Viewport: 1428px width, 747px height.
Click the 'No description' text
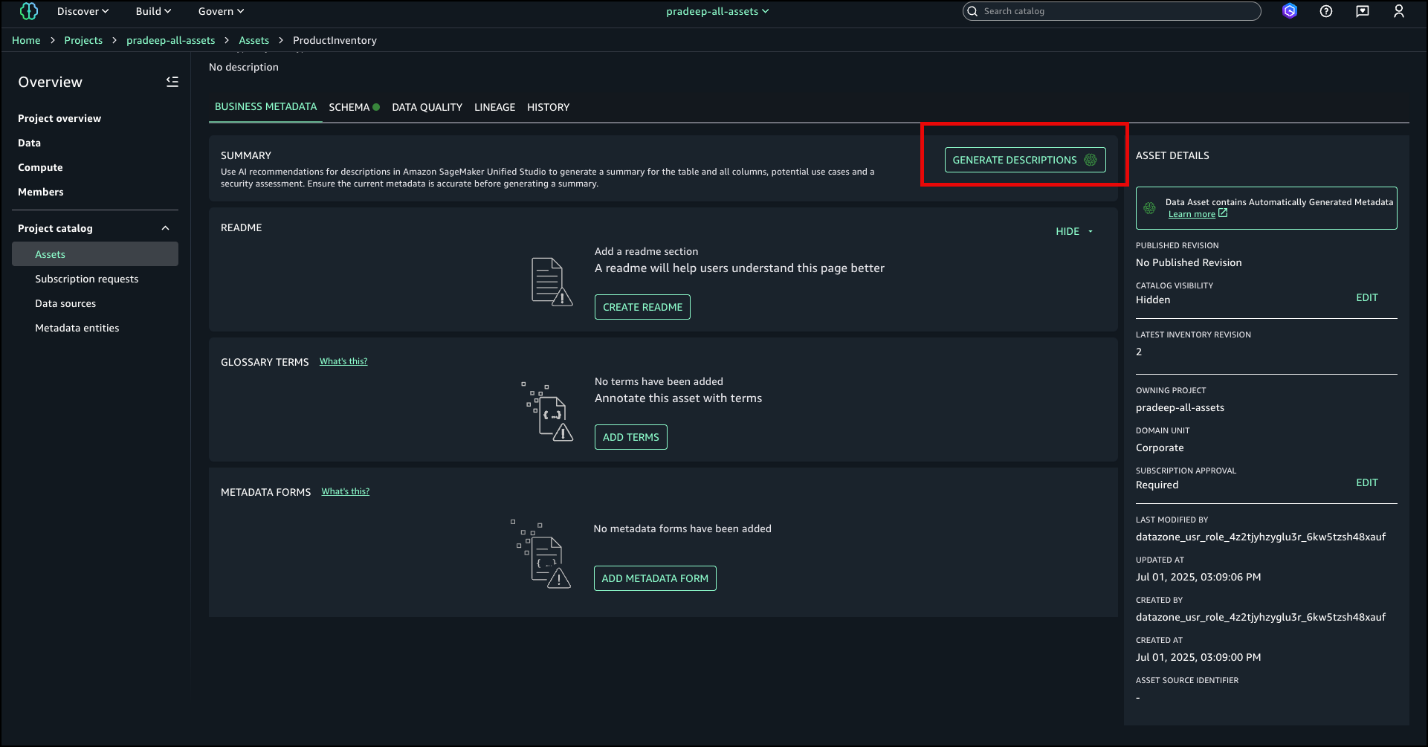click(x=244, y=67)
